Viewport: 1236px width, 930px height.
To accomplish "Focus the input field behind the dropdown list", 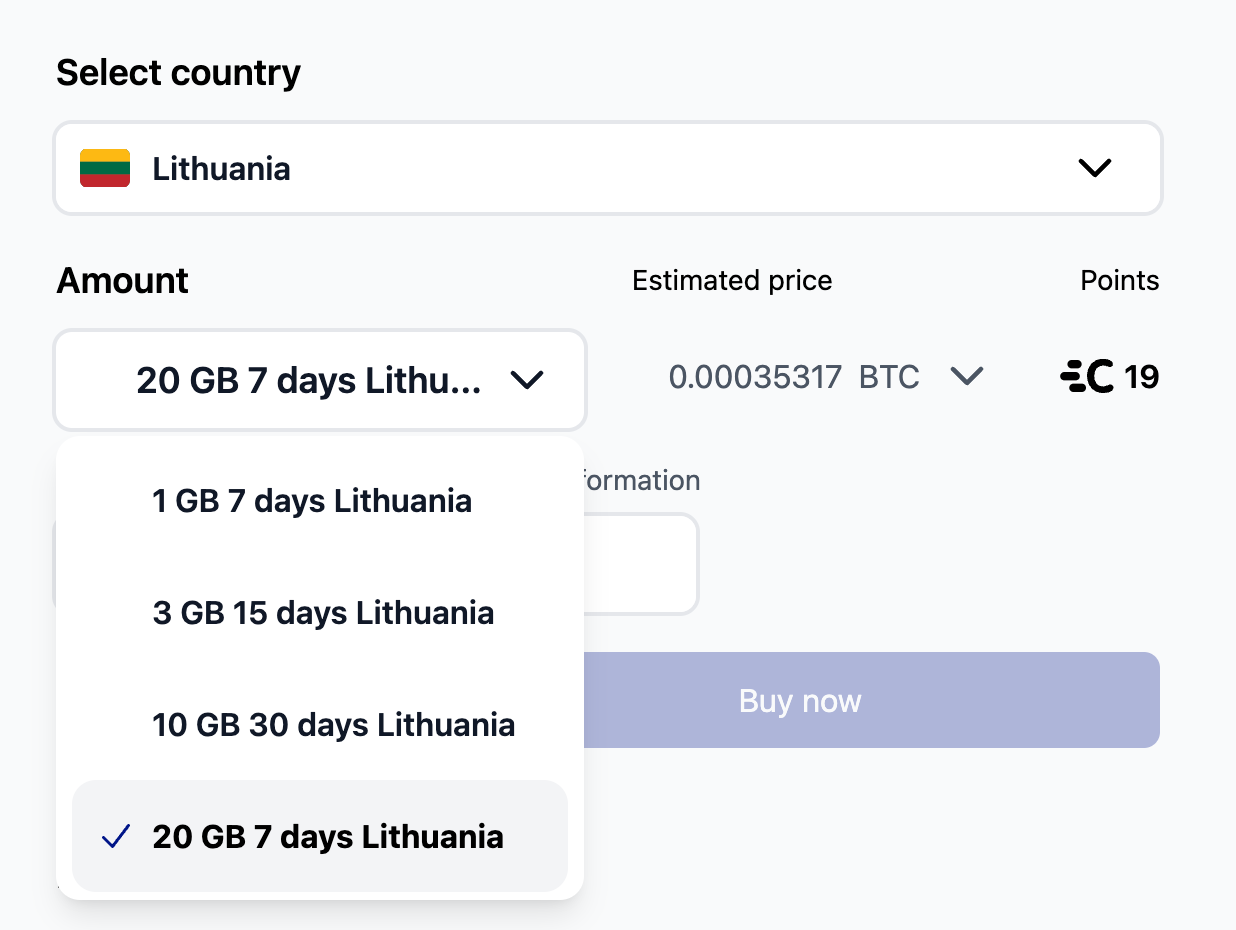I will [x=640, y=564].
